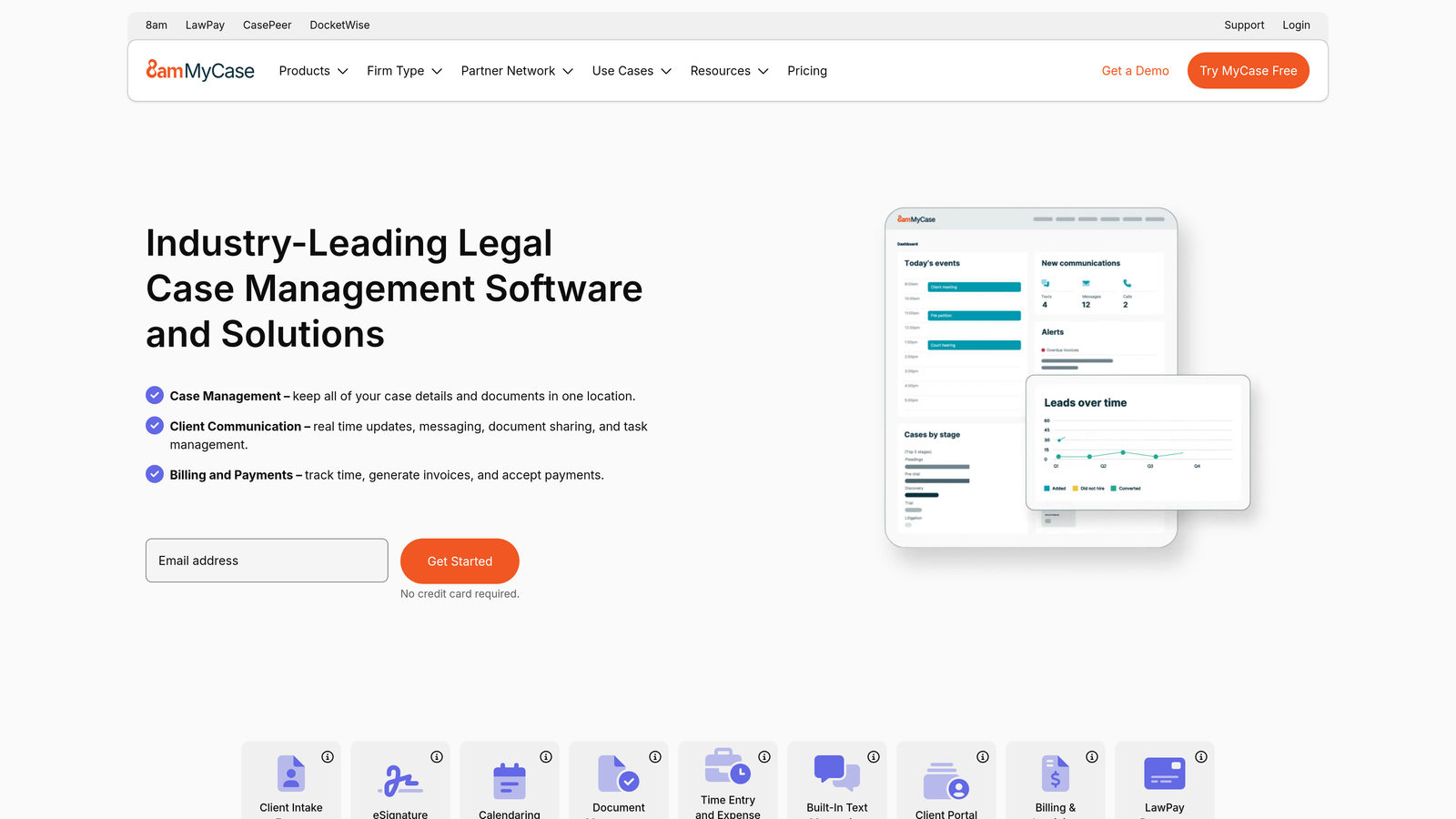
Task: Open the Pricing page
Action: 807,71
